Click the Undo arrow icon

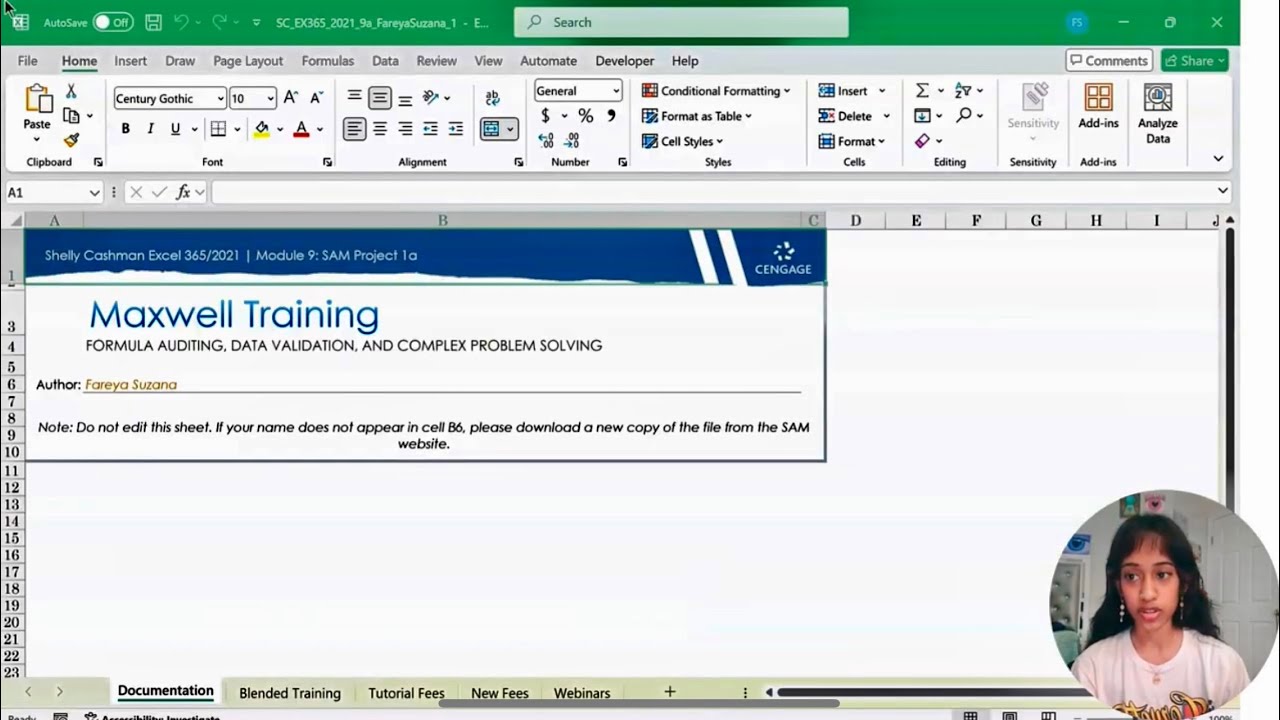[181, 22]
